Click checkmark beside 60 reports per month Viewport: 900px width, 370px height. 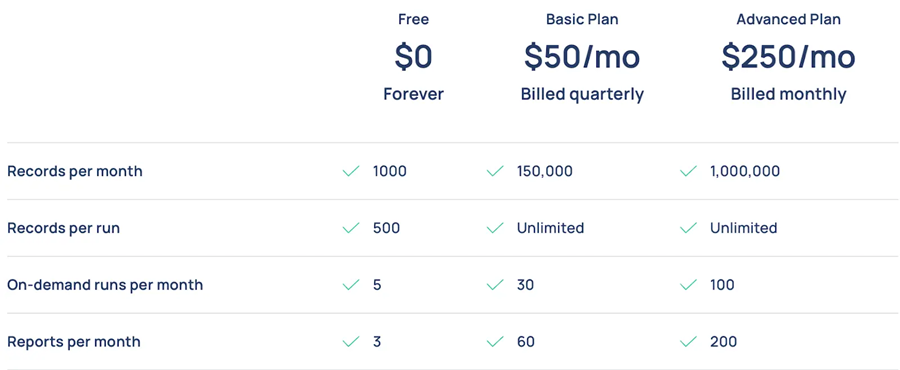point(495,342)
